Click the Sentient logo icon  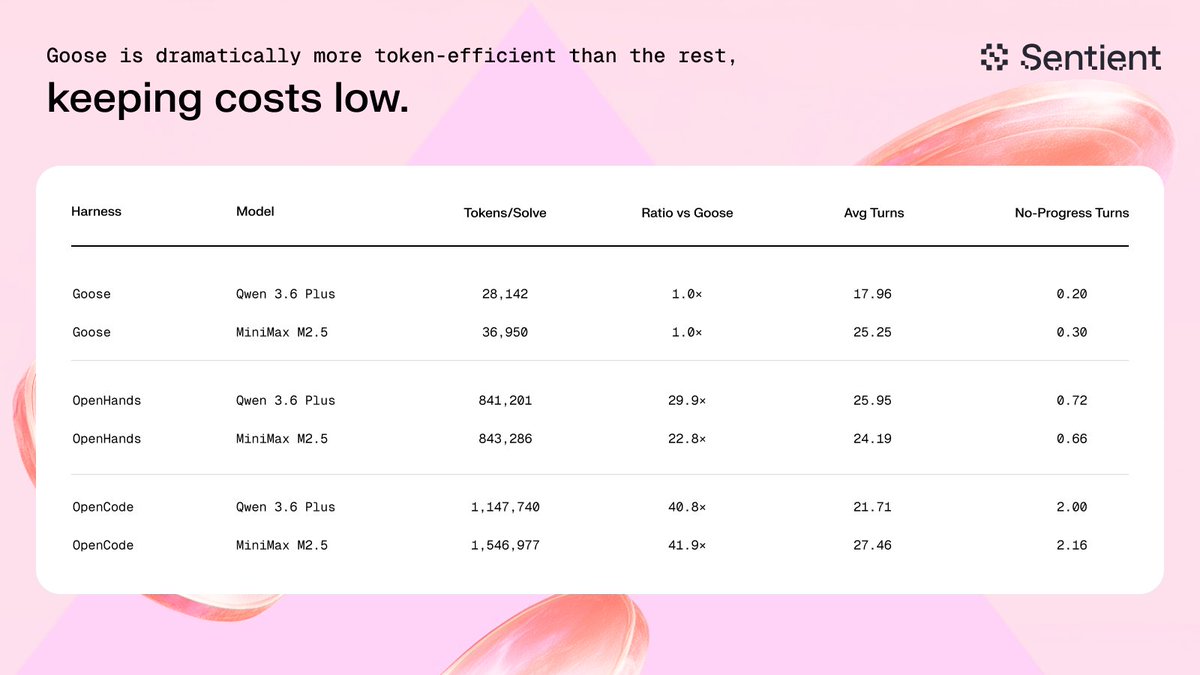(x=995, y=57)
